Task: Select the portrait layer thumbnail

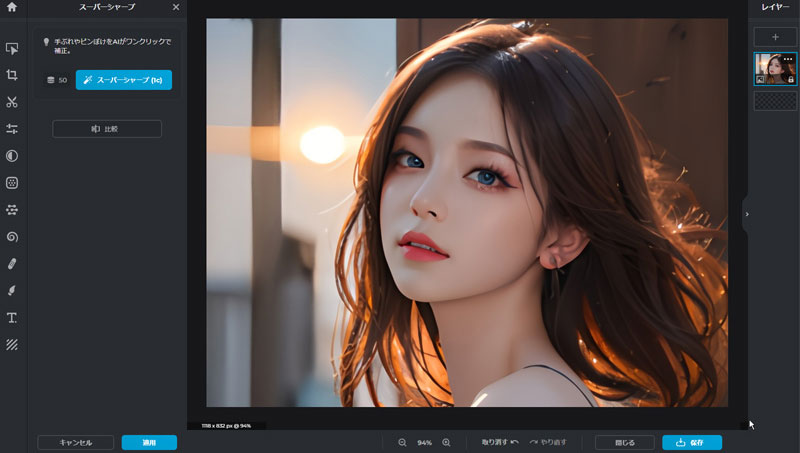Action: [x=774, y=68]
